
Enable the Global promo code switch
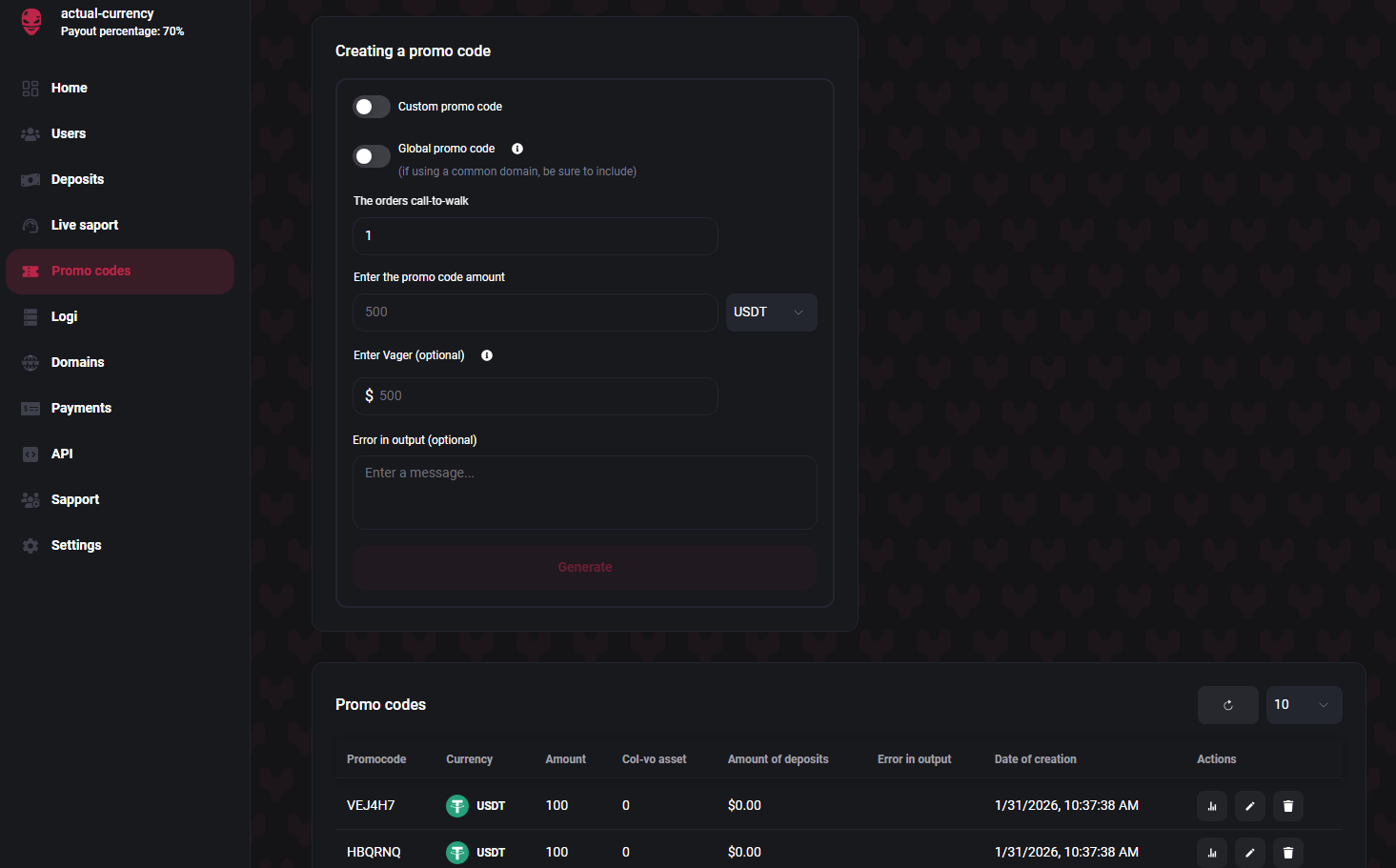(x=372, y=156)
